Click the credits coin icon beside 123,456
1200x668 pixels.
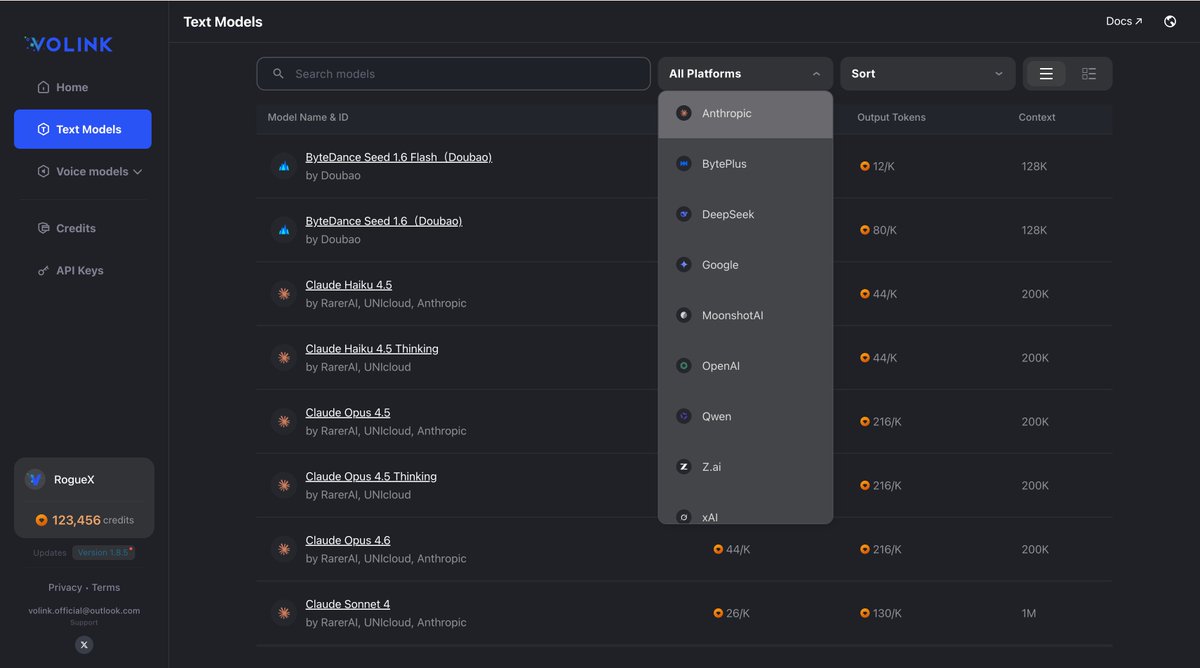coord(41,520)
